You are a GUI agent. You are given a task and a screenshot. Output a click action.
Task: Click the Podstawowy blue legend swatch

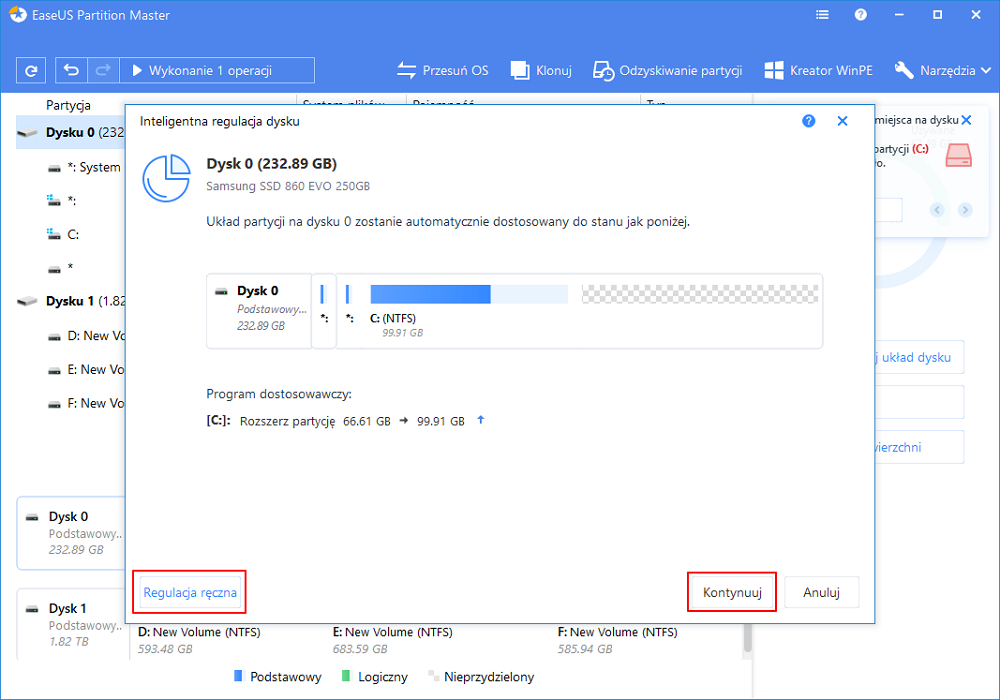click(239, 676)
